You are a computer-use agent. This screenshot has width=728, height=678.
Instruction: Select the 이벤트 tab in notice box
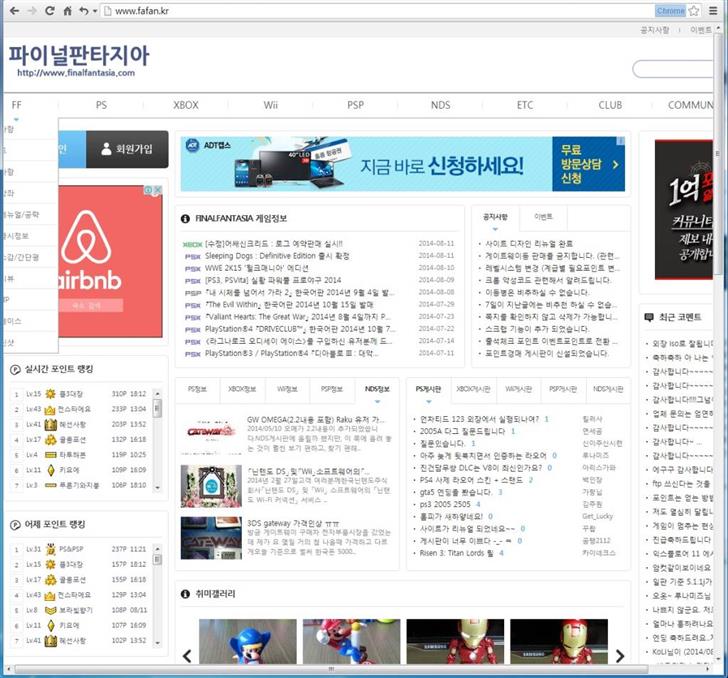[544, 217]
